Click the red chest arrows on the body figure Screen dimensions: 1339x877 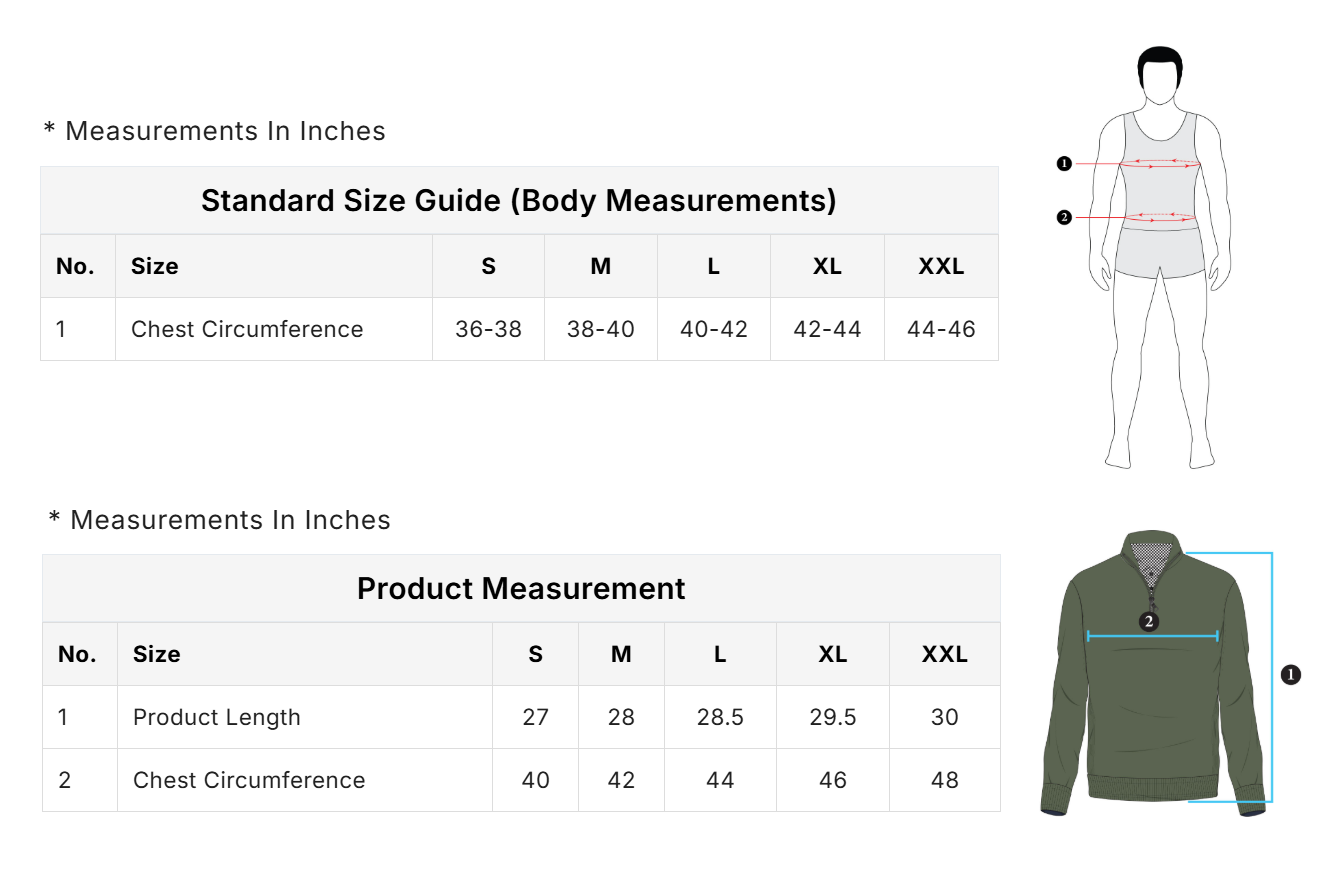pyautogui.click(x=1160, y=163)
